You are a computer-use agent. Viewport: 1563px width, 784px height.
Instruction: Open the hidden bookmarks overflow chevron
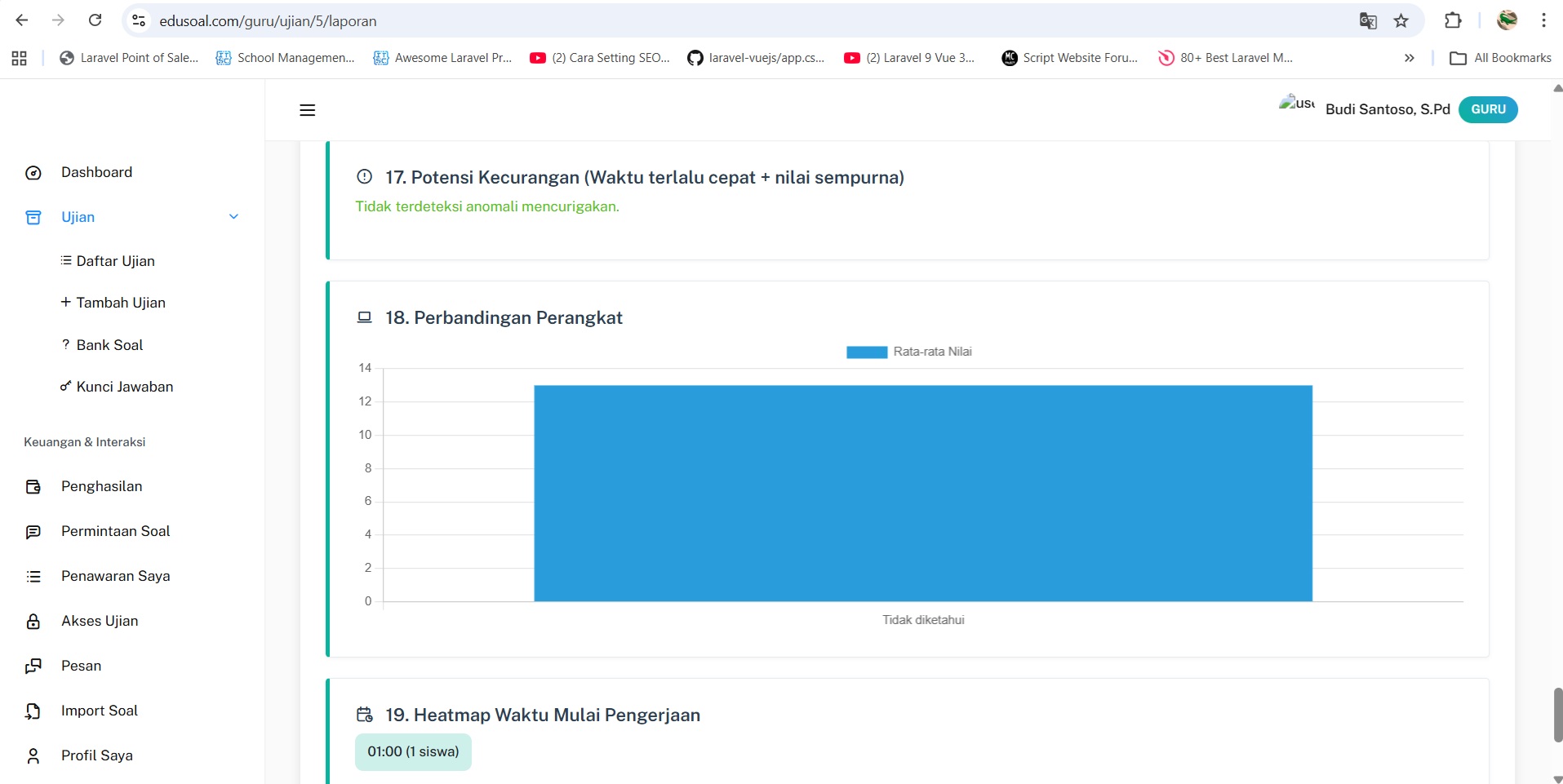tap(1408, 58)
